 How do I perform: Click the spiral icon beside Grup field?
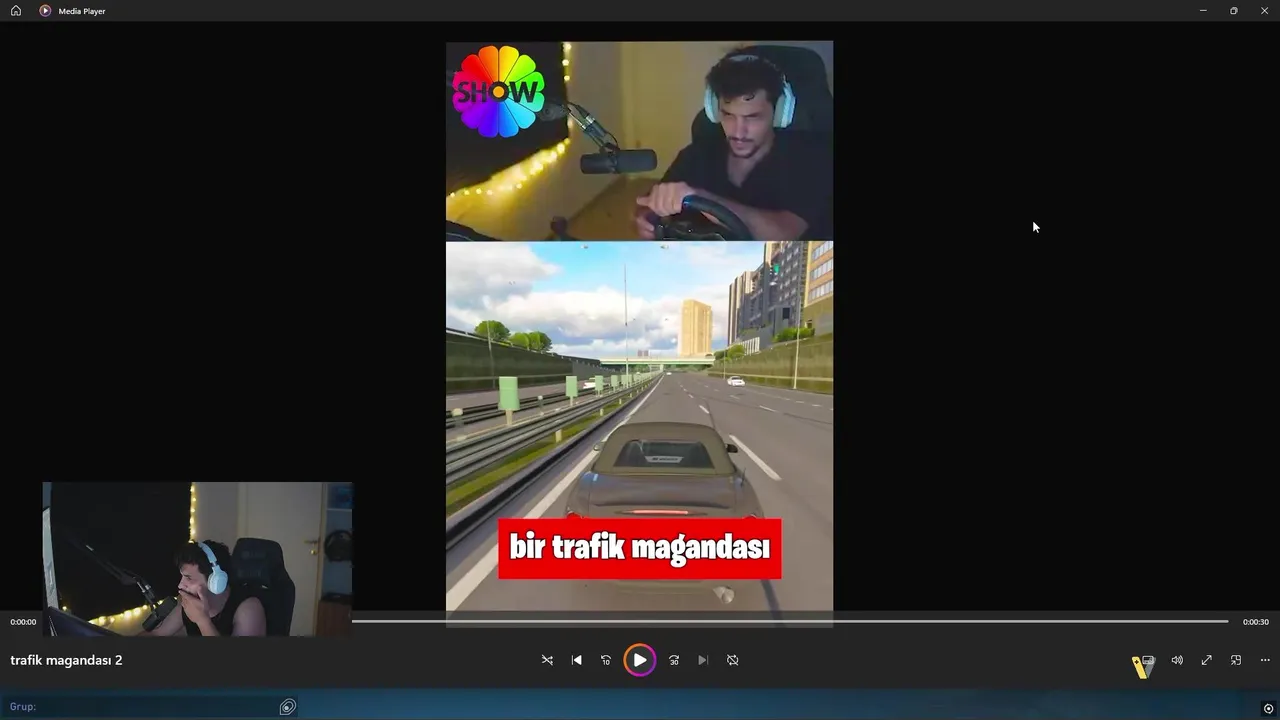[x=288, y=707]
